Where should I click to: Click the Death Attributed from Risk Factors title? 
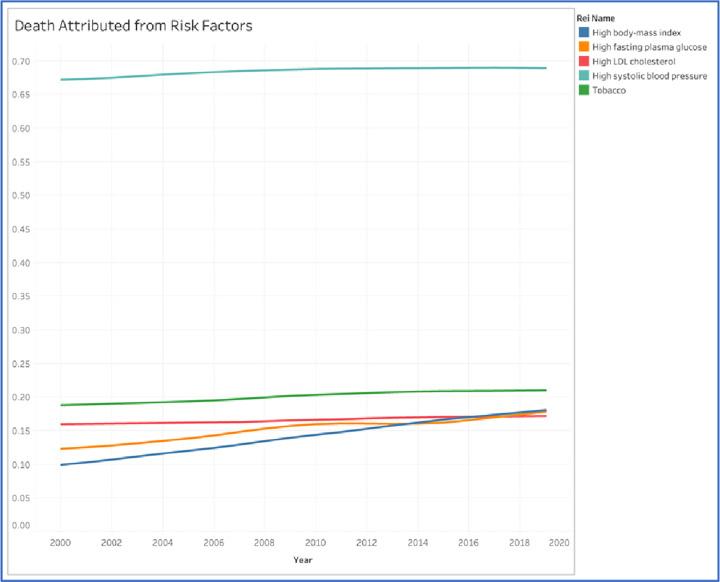[x=133, y=25]
